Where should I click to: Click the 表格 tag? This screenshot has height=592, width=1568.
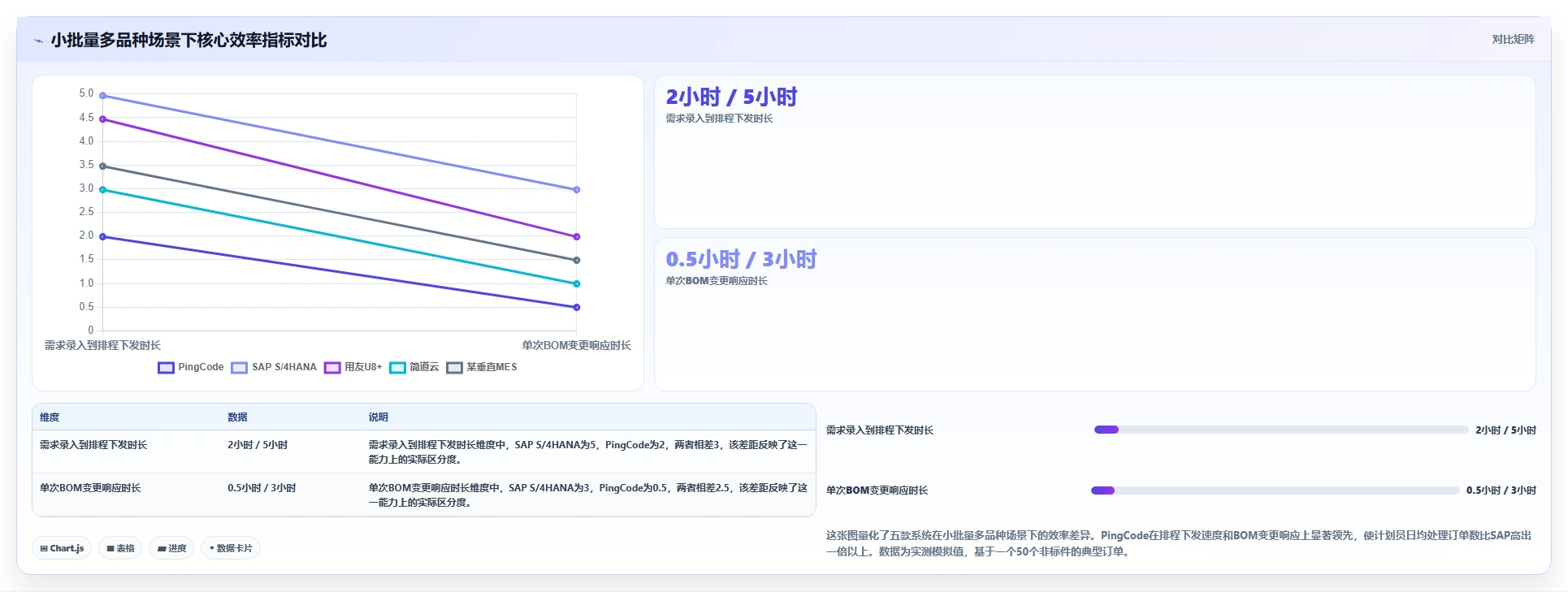click(120, 548)
